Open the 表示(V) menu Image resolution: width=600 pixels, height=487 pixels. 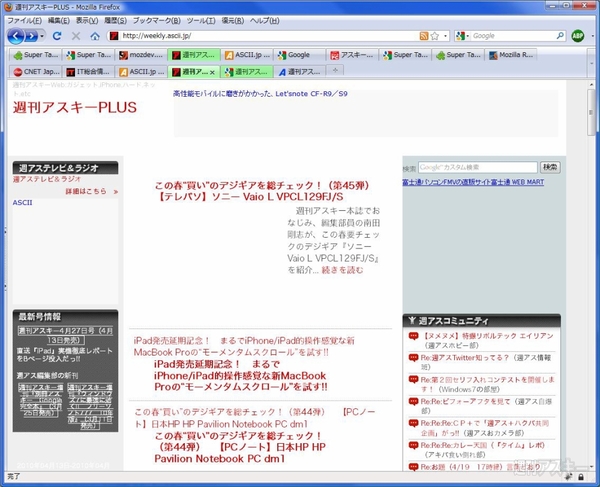pos(87,20)
